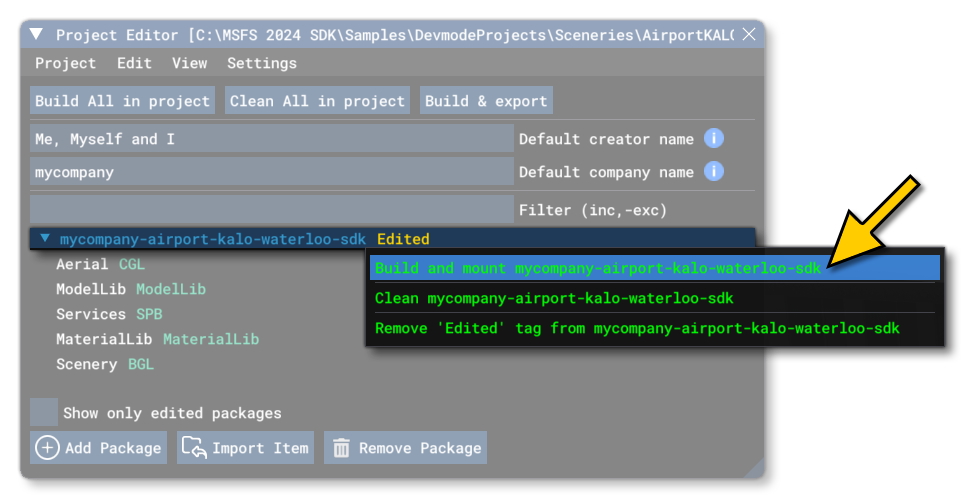Close the Project Editor window
This screenshot has height=499, width=965.
(x=749, y=34)
